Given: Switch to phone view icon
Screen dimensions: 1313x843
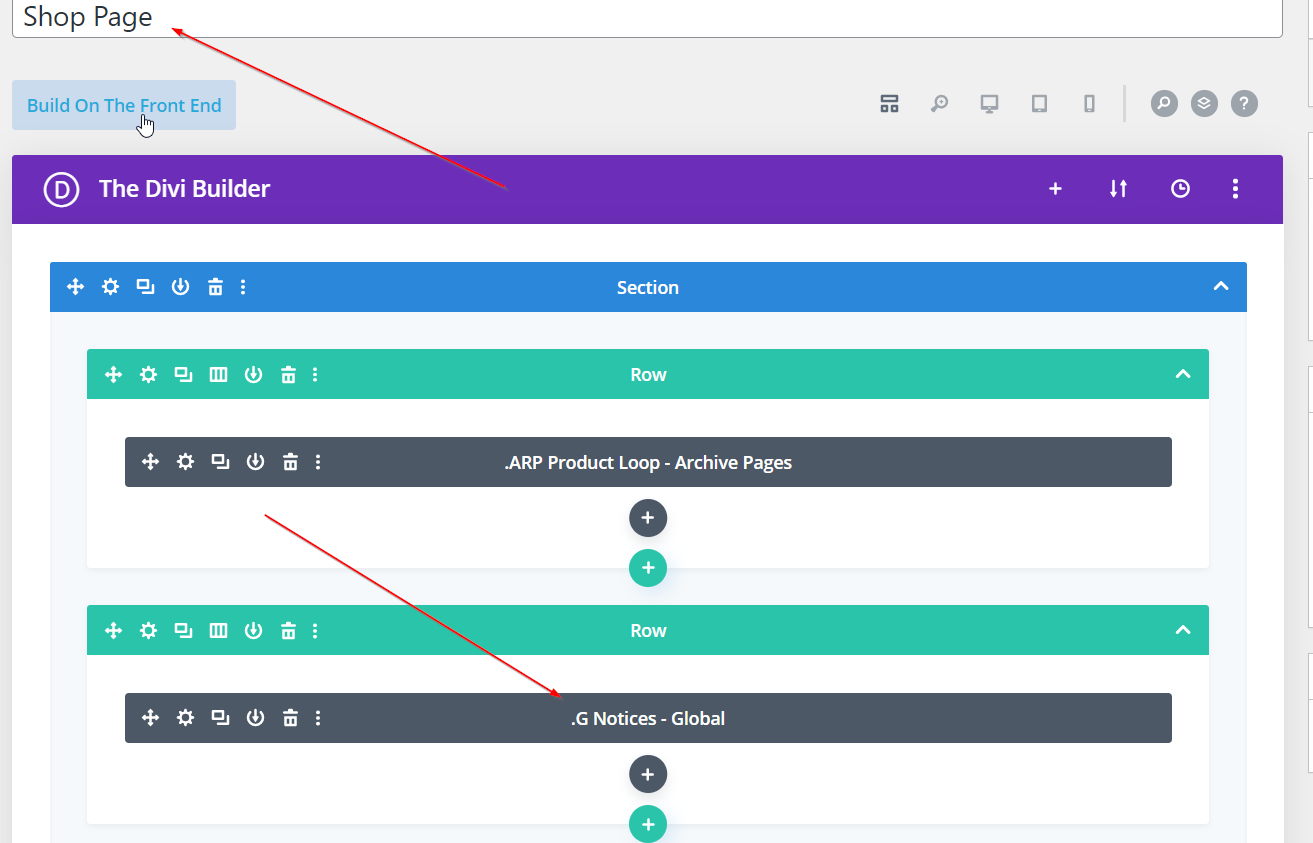Looking at the screenshot, I should point(1089,104).
